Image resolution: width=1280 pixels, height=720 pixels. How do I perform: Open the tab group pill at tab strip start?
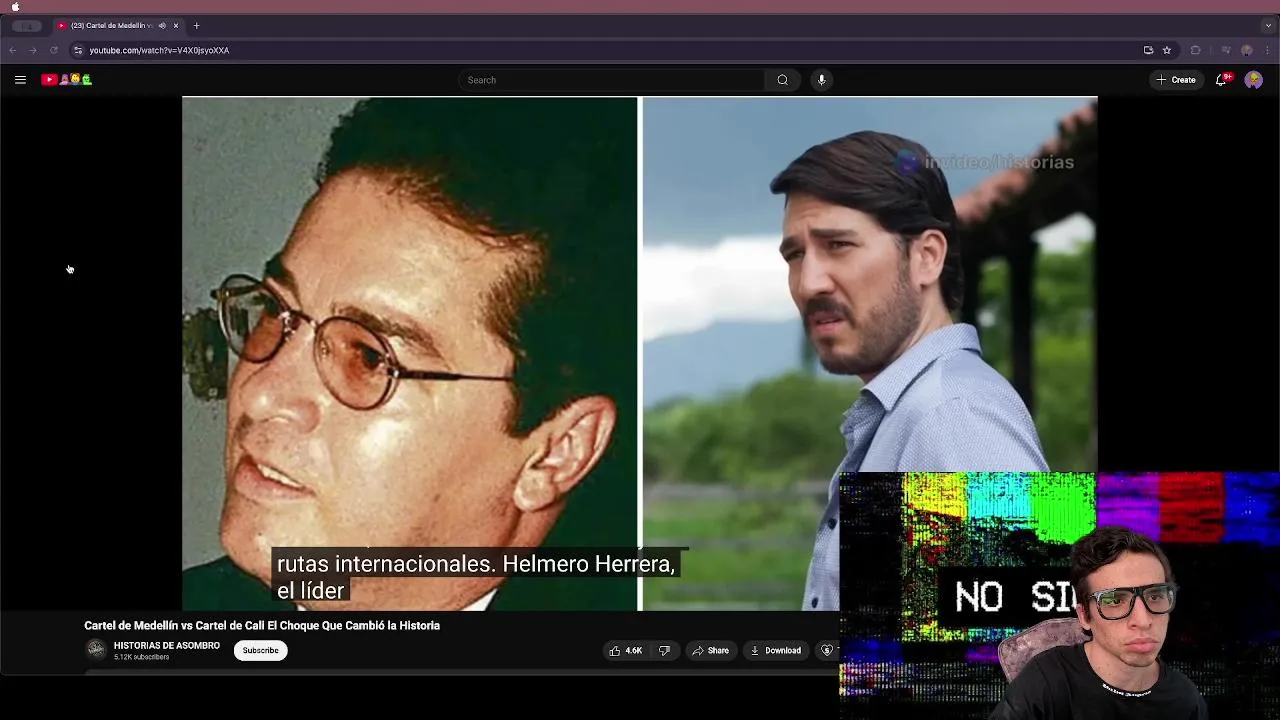click(27, 26)
